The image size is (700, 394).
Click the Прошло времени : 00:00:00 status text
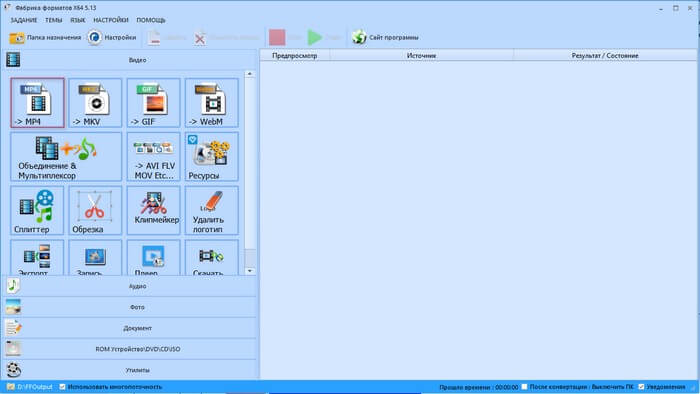coord(479,387)
